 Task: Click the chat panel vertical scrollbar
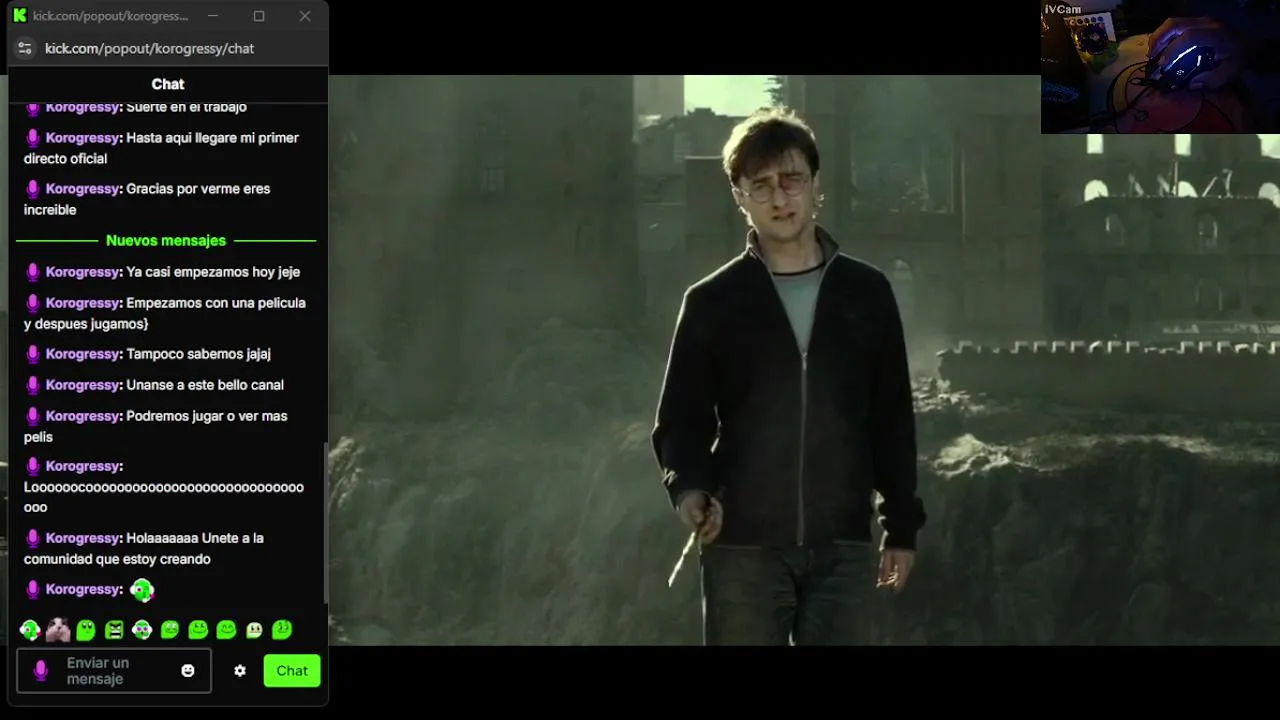[325, 522]
